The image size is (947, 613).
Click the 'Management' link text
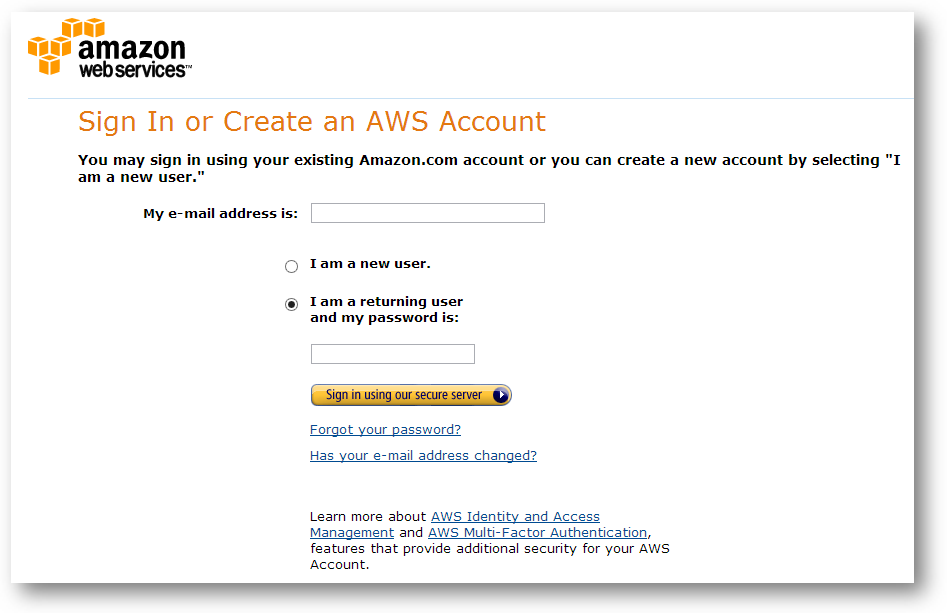click(x=352, y=533)
